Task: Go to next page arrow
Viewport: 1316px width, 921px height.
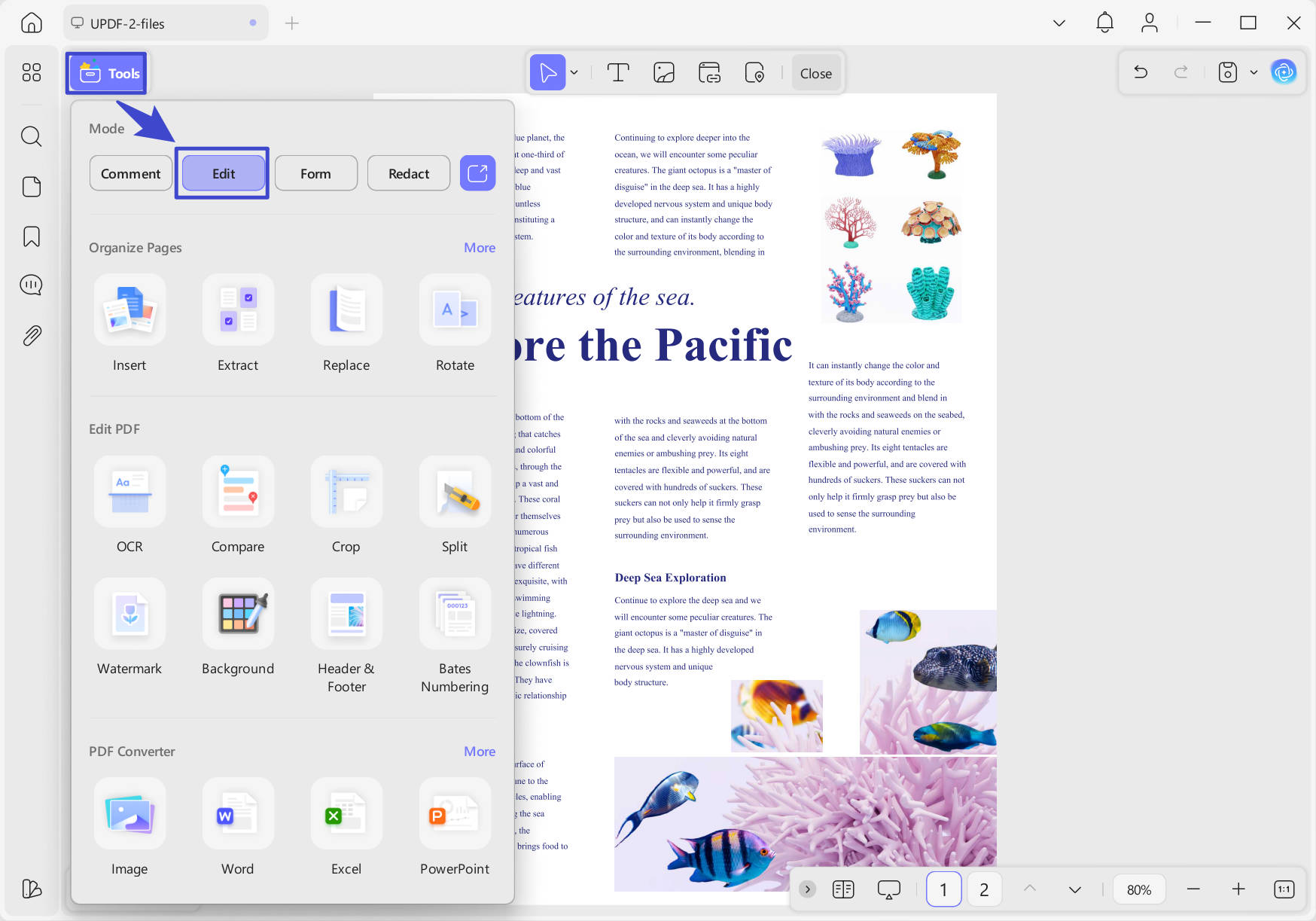Action: [x=1075, y=889]
